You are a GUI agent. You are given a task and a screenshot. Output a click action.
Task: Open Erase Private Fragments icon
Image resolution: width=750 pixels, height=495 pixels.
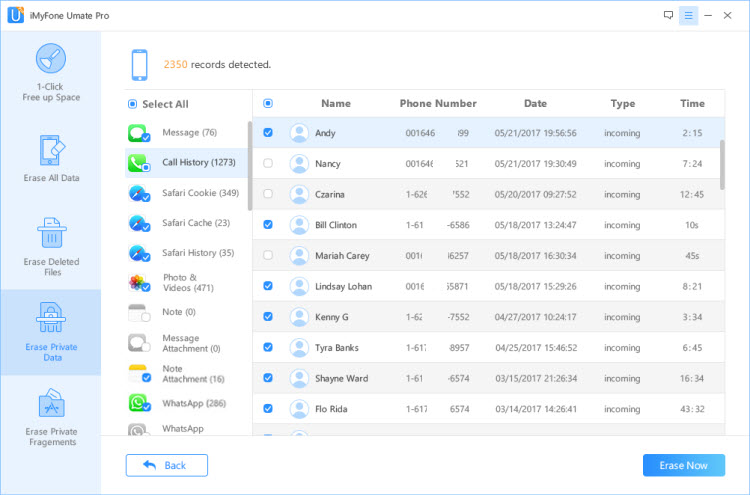pos(51,403)
